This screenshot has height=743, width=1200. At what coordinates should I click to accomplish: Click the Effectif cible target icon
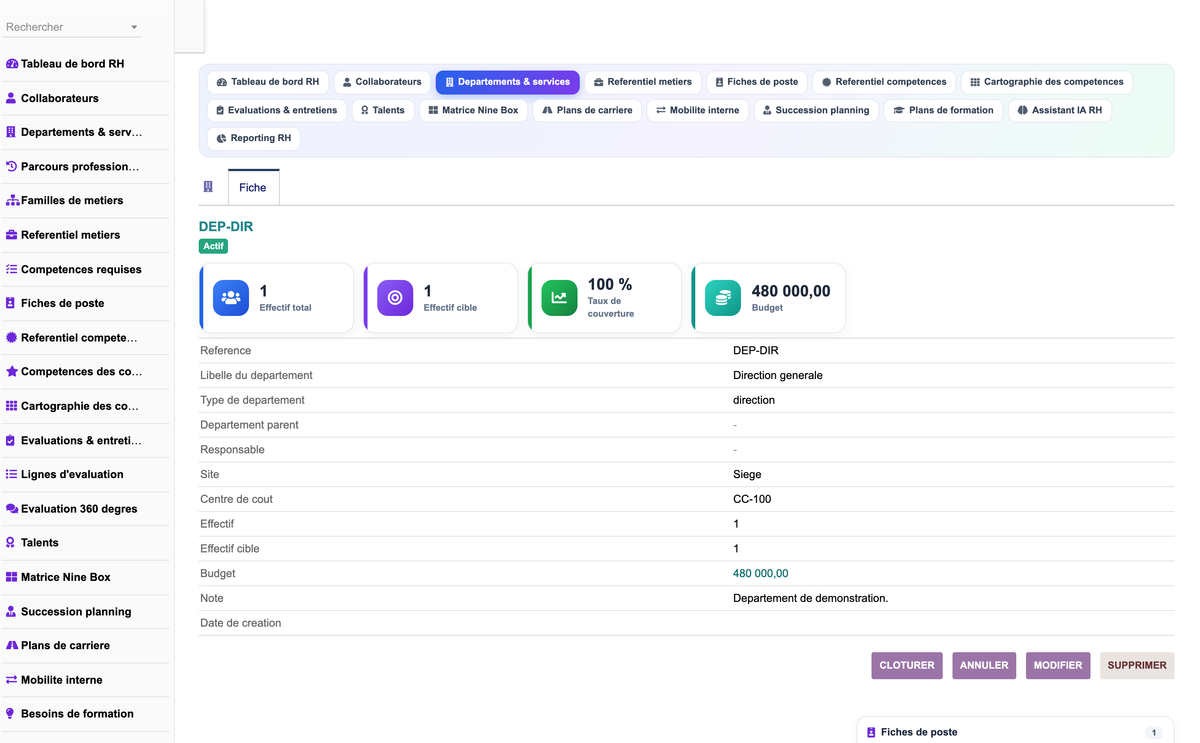tap(395, 298)
